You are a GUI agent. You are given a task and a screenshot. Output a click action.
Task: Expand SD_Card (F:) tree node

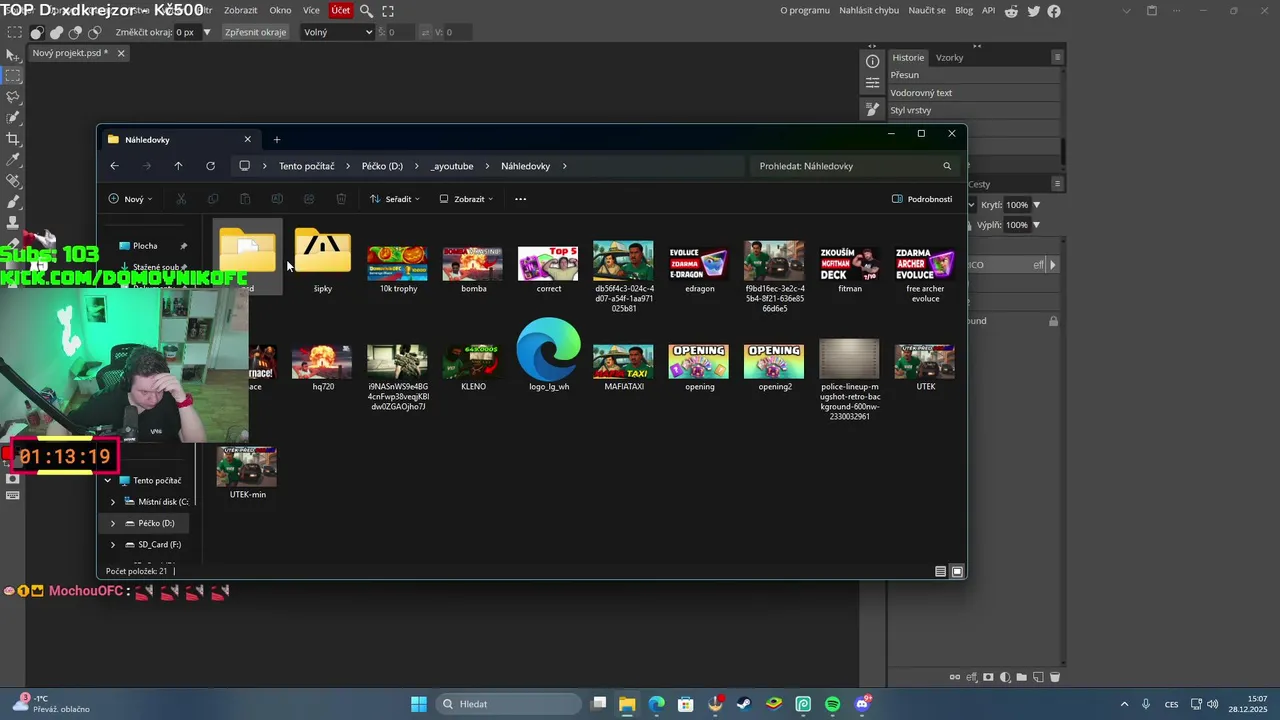112,545
